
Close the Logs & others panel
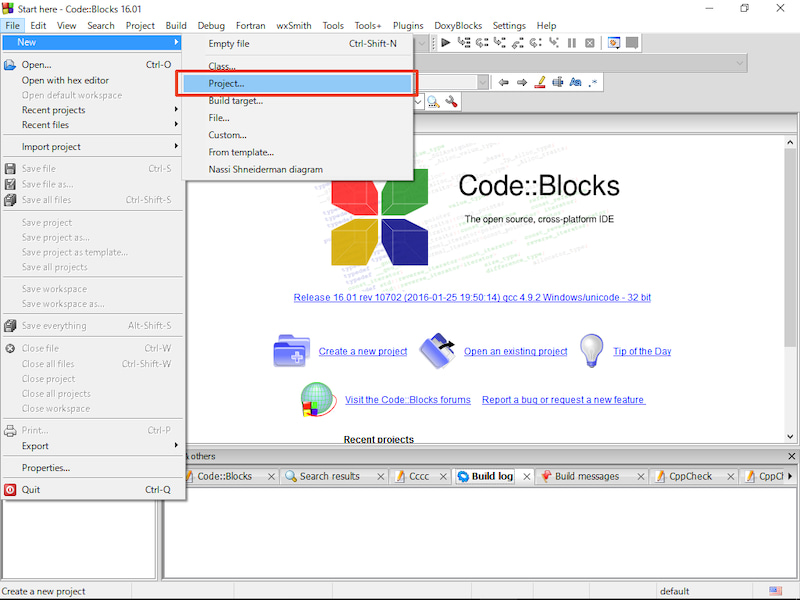click(x=791, y=456)
